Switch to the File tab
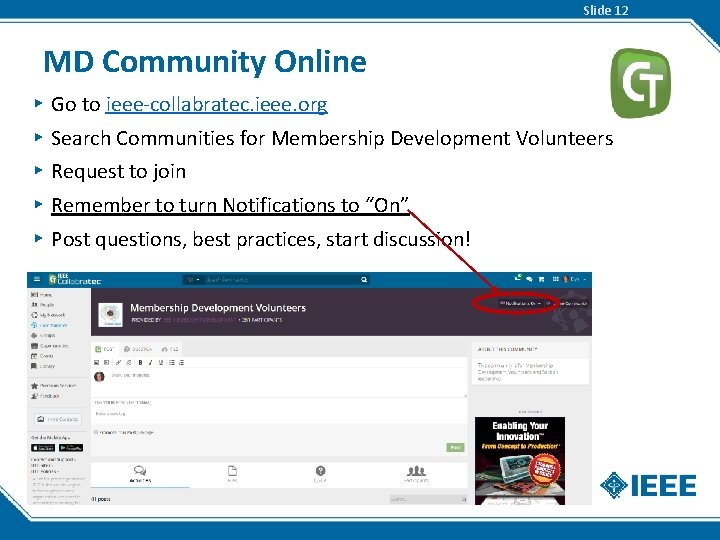The image size is (720, 540). pyautogui.click(x=170, y=349)
